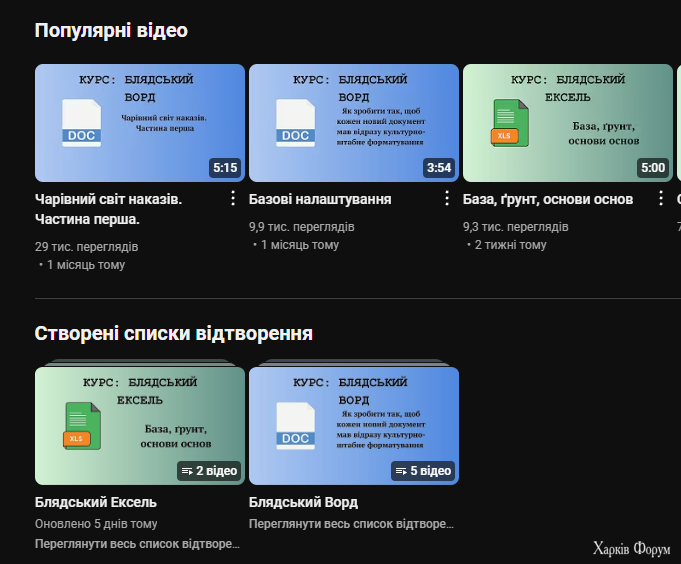Click the 3:54 duration badge
Image resolution: width=681 pixels, height=564 pixels.
439,168
